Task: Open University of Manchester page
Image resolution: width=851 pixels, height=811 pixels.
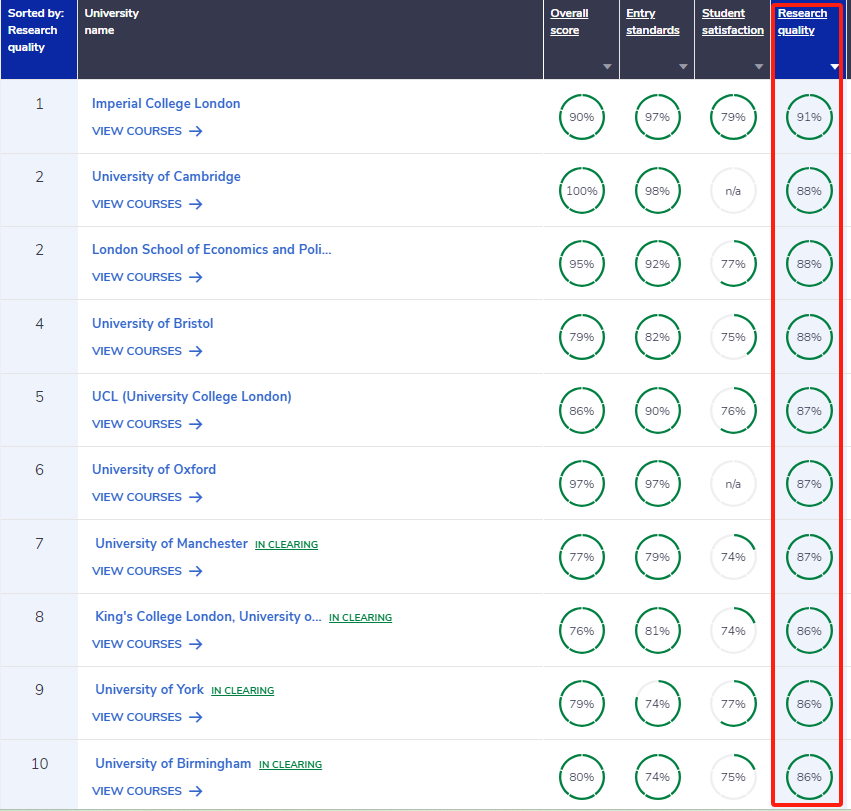Action: click(x=172, y=543)
